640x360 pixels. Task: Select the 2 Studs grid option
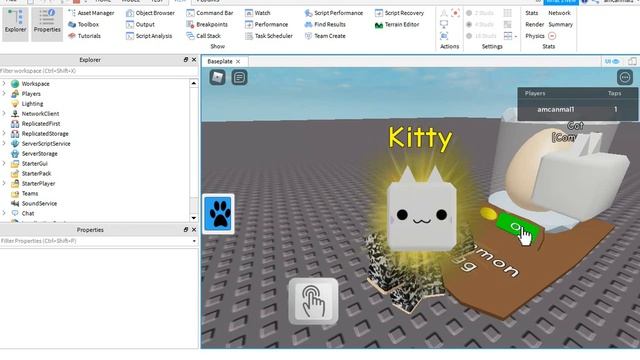click(480, 13)
